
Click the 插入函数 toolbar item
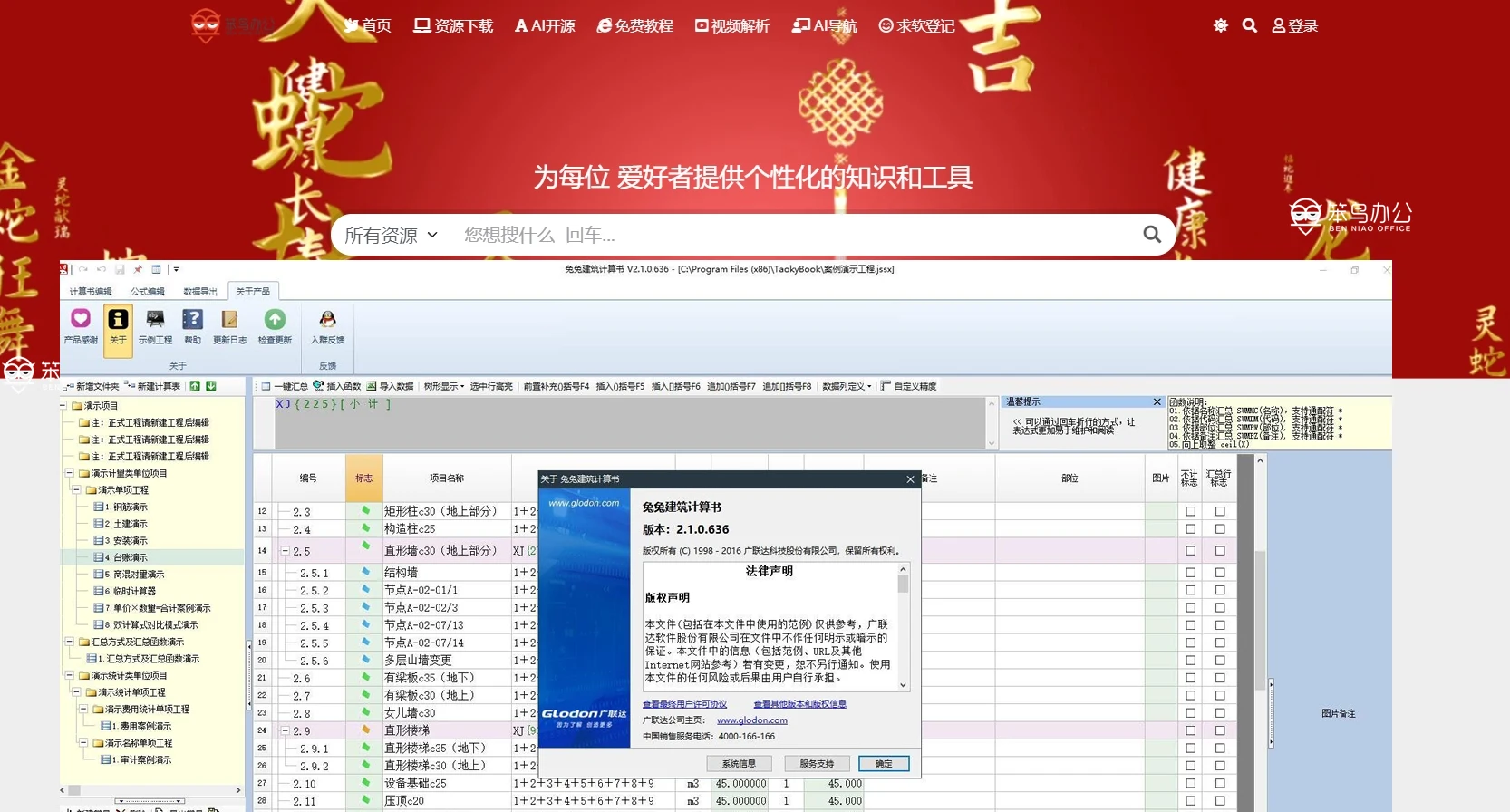coord(337,386)
